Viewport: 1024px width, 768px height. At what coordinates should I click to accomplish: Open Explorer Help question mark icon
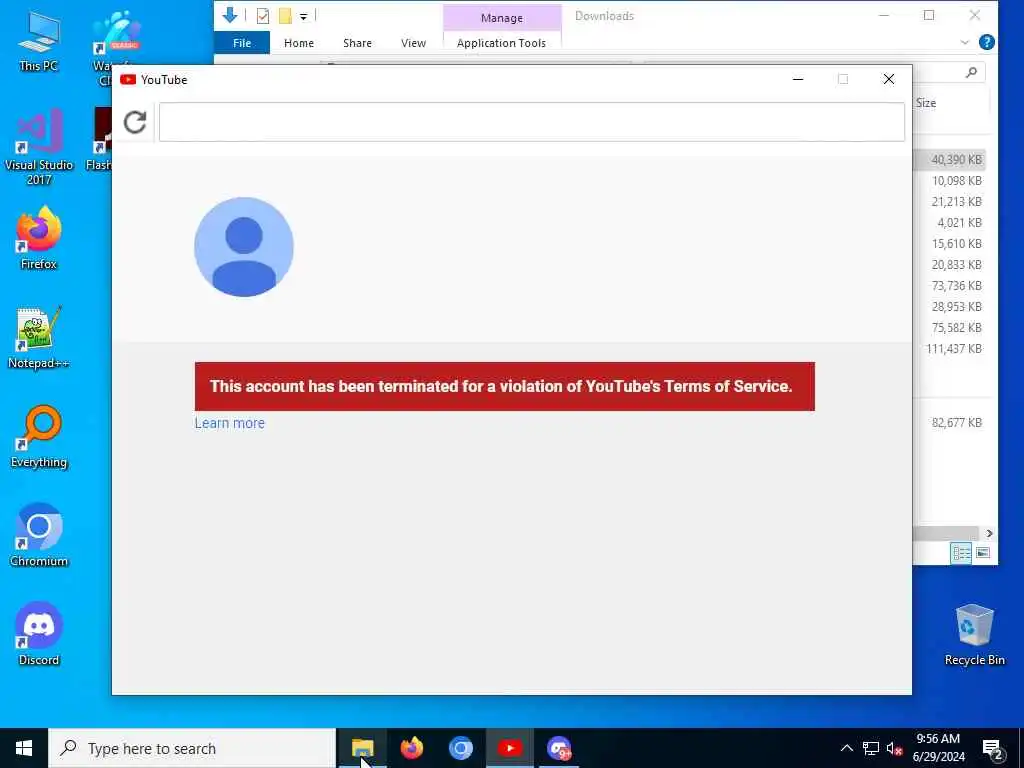tap(987, 42)
